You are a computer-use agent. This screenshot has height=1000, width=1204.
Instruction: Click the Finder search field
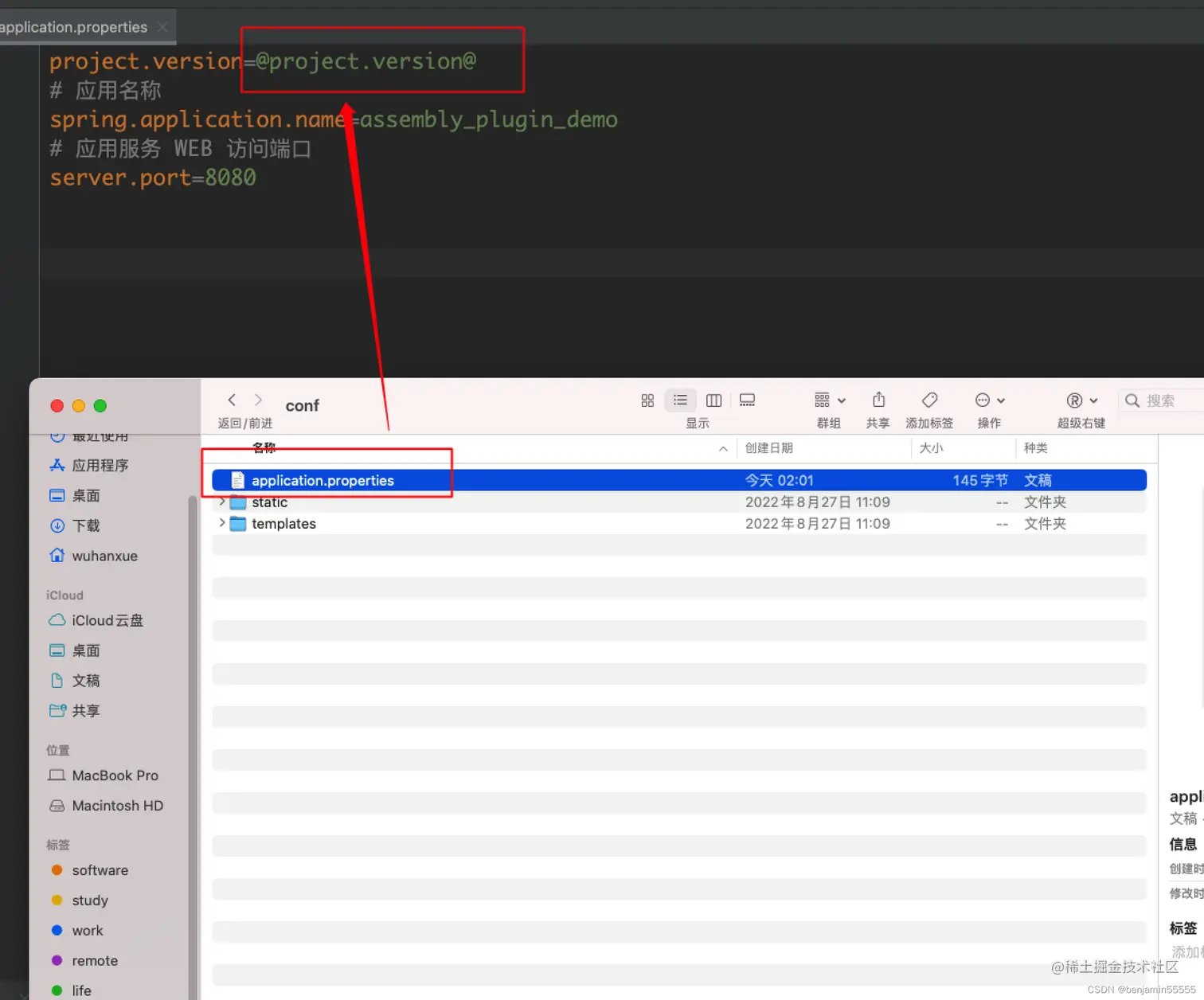point(1163,400)
